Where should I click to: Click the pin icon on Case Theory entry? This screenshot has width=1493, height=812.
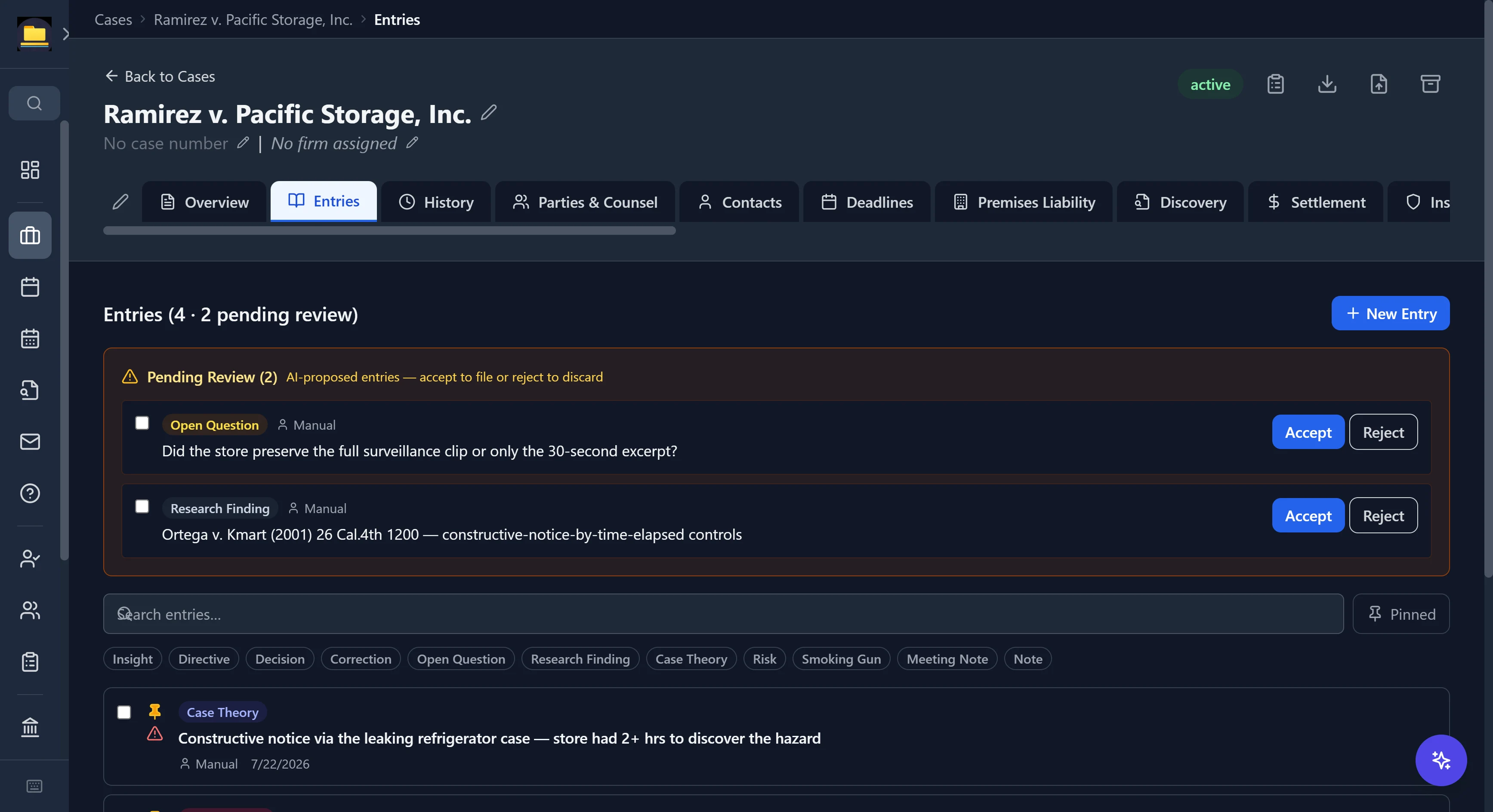[x=155, y=710]
